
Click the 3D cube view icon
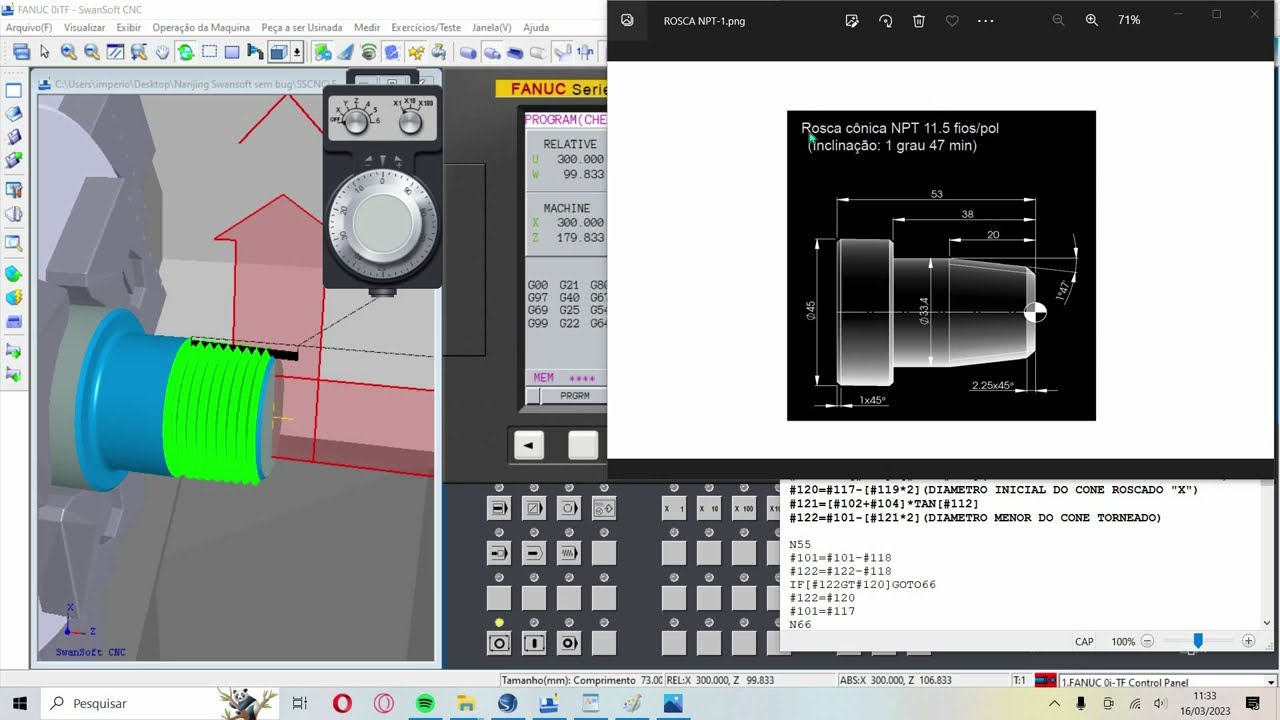click(278, 52)
